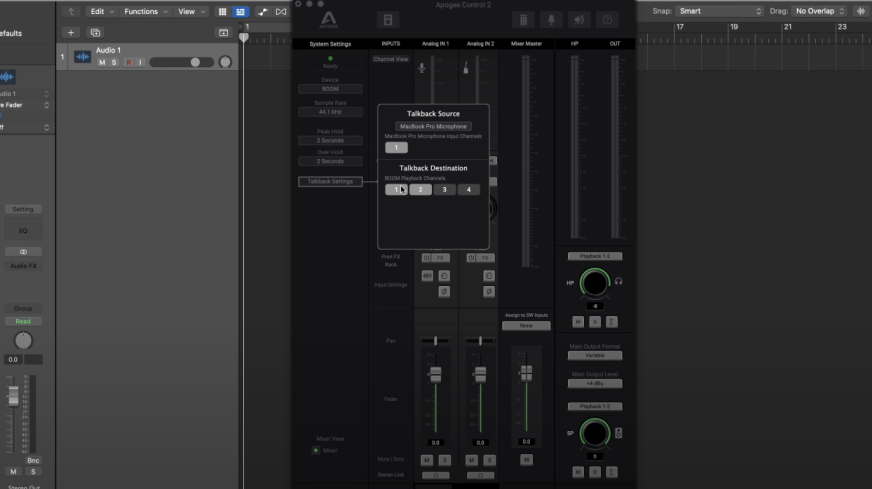This screenshot has width=872, height=489.
Task: Enable 48V phantom power on Analog IN 1
Action: click(427, 275)
